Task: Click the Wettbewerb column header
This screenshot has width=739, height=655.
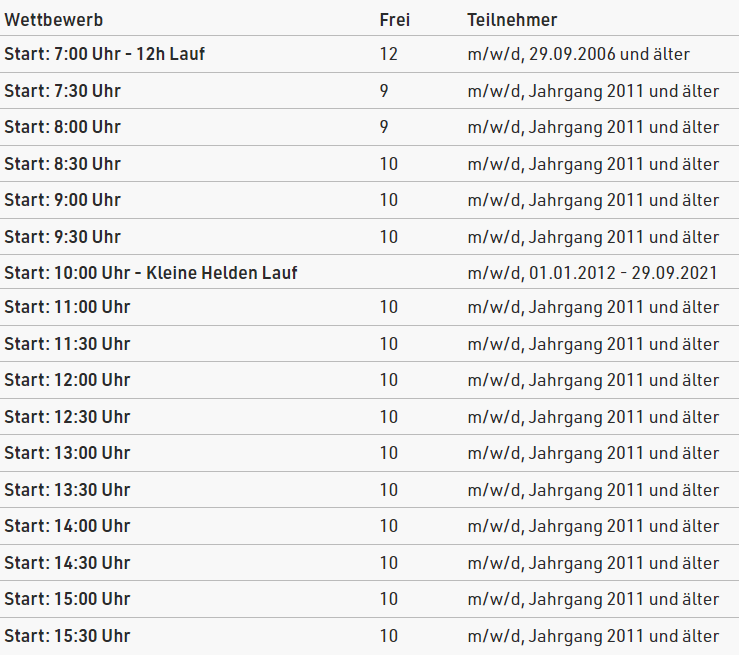Action: point(54,20)
